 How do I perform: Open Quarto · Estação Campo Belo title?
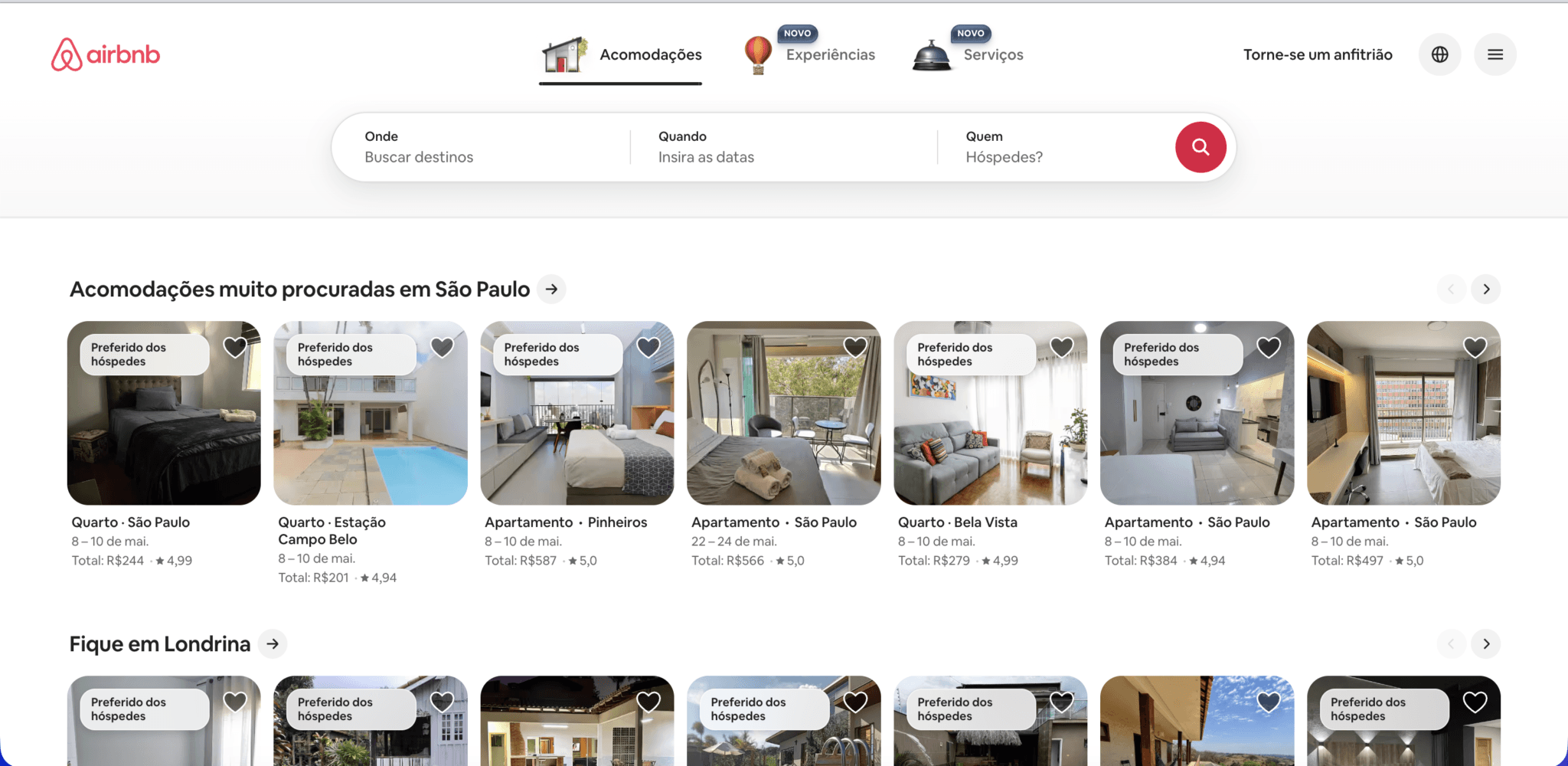point(332,531)
